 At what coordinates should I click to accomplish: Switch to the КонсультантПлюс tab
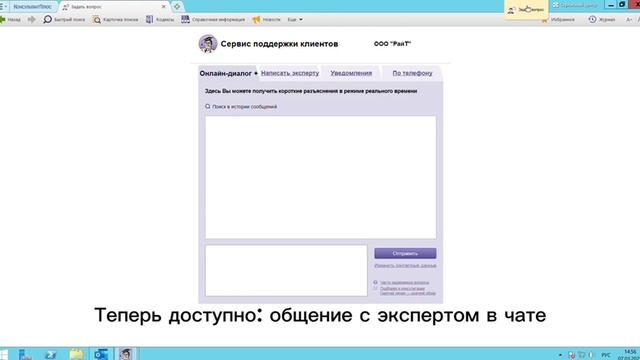point(33,7)
